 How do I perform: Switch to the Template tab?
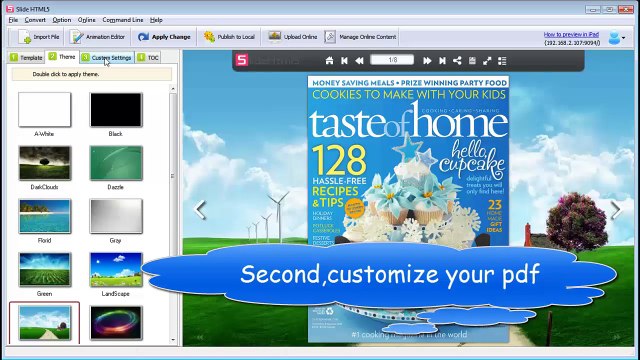26,58
